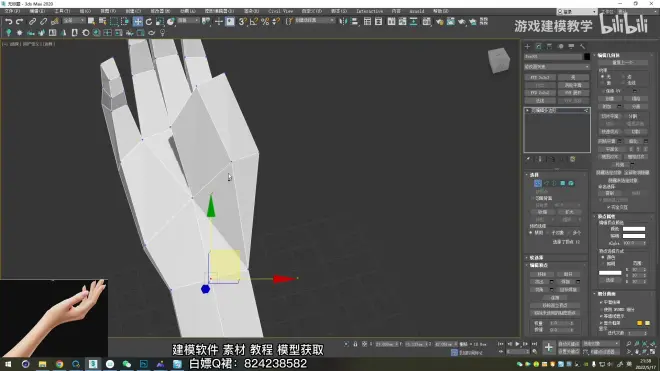Activate the Select and Rotate tool
This screenshot has width=660, height=371.
(149, 21)
